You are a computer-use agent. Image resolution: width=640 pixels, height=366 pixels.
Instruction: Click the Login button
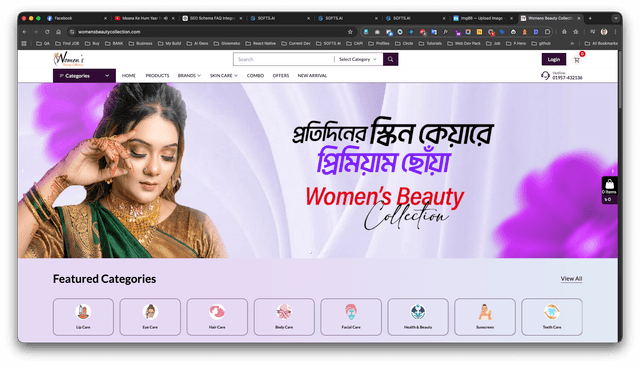pyautogui.click(x=554, y=59)
